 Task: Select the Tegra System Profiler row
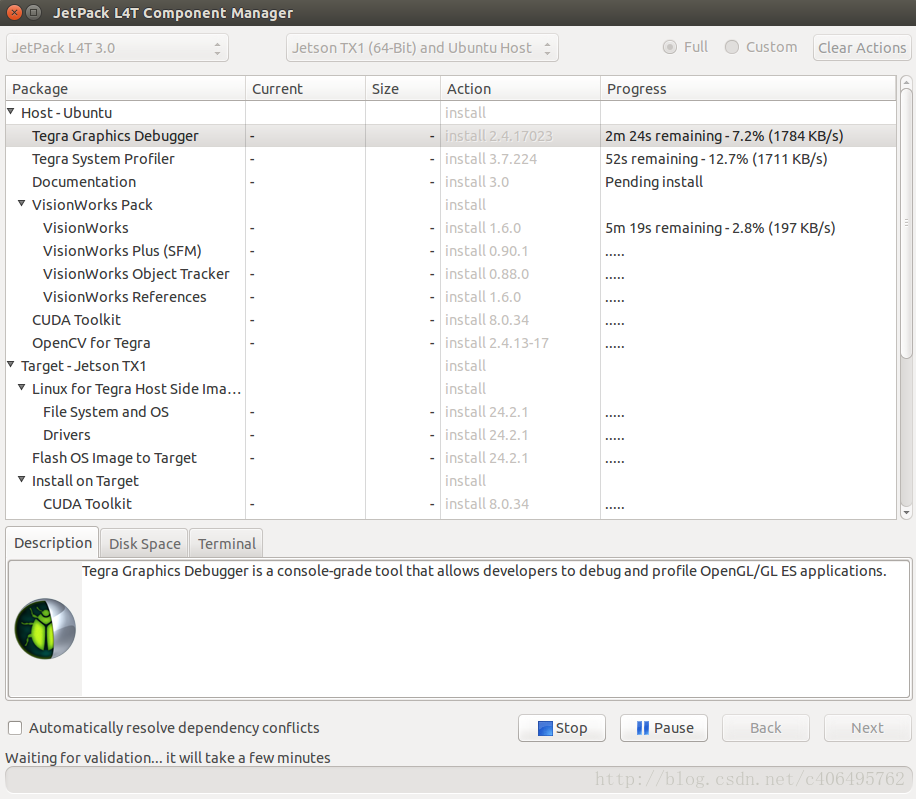(451, 159)
